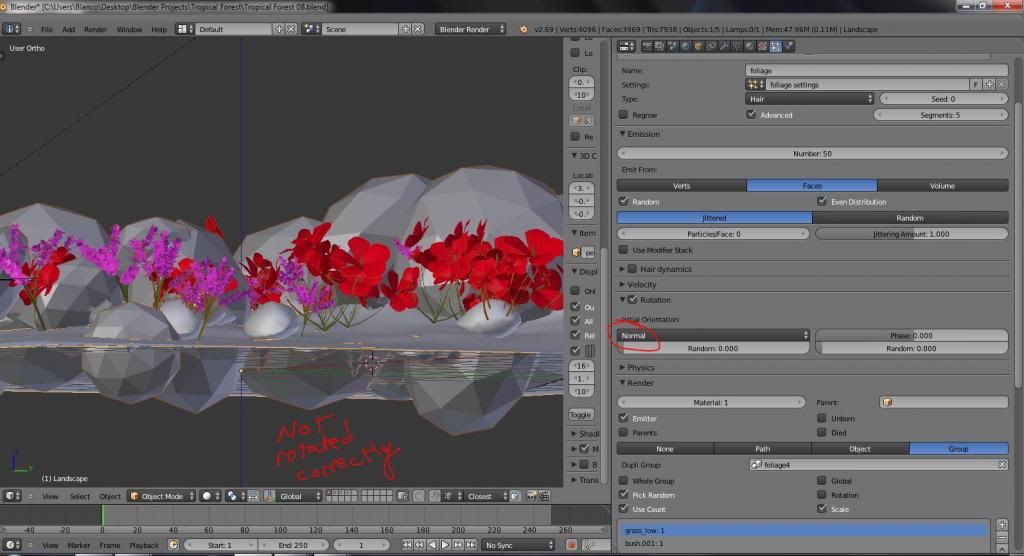Open the No Sync dropdown
This screenshot has height=556, width=1024.
pyautogui.click(x=518, y=545)
